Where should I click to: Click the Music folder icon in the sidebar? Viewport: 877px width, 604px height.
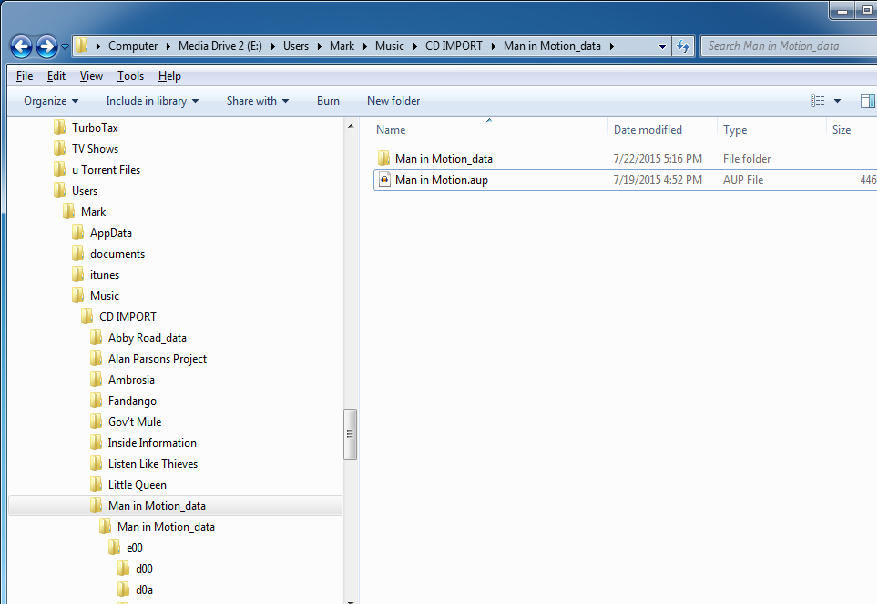[x=78, y=295]
